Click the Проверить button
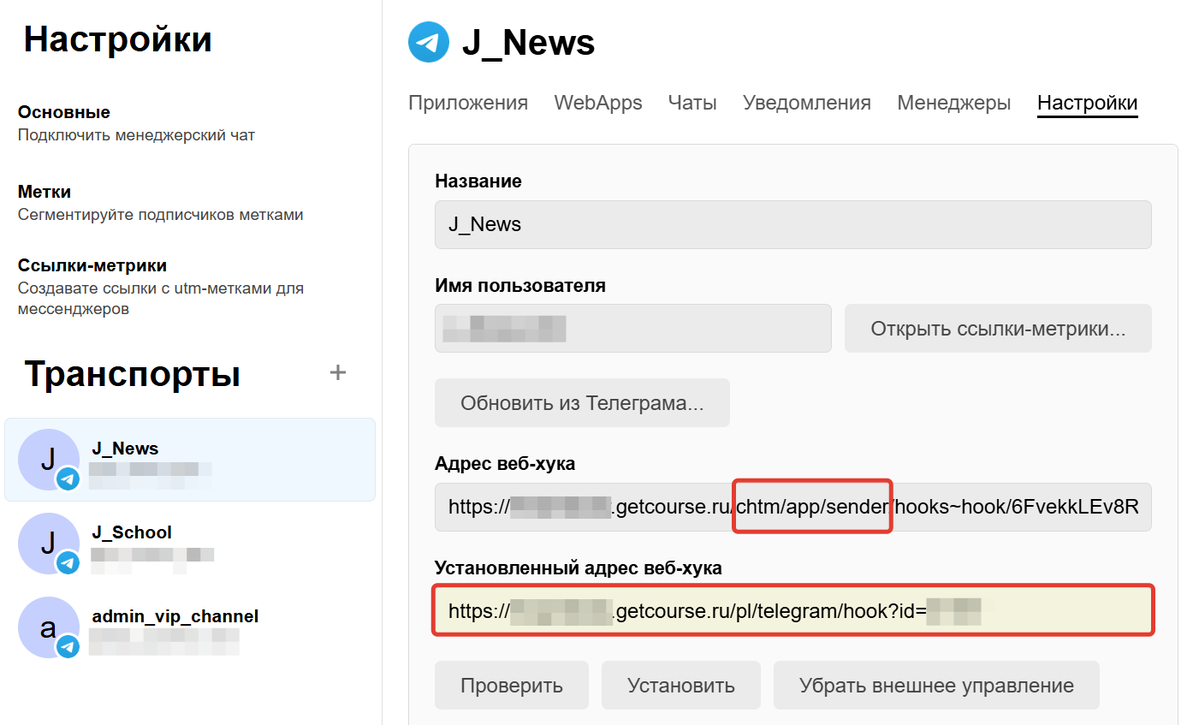Screen dimensions: 1199x725 (x=512, y=685)
